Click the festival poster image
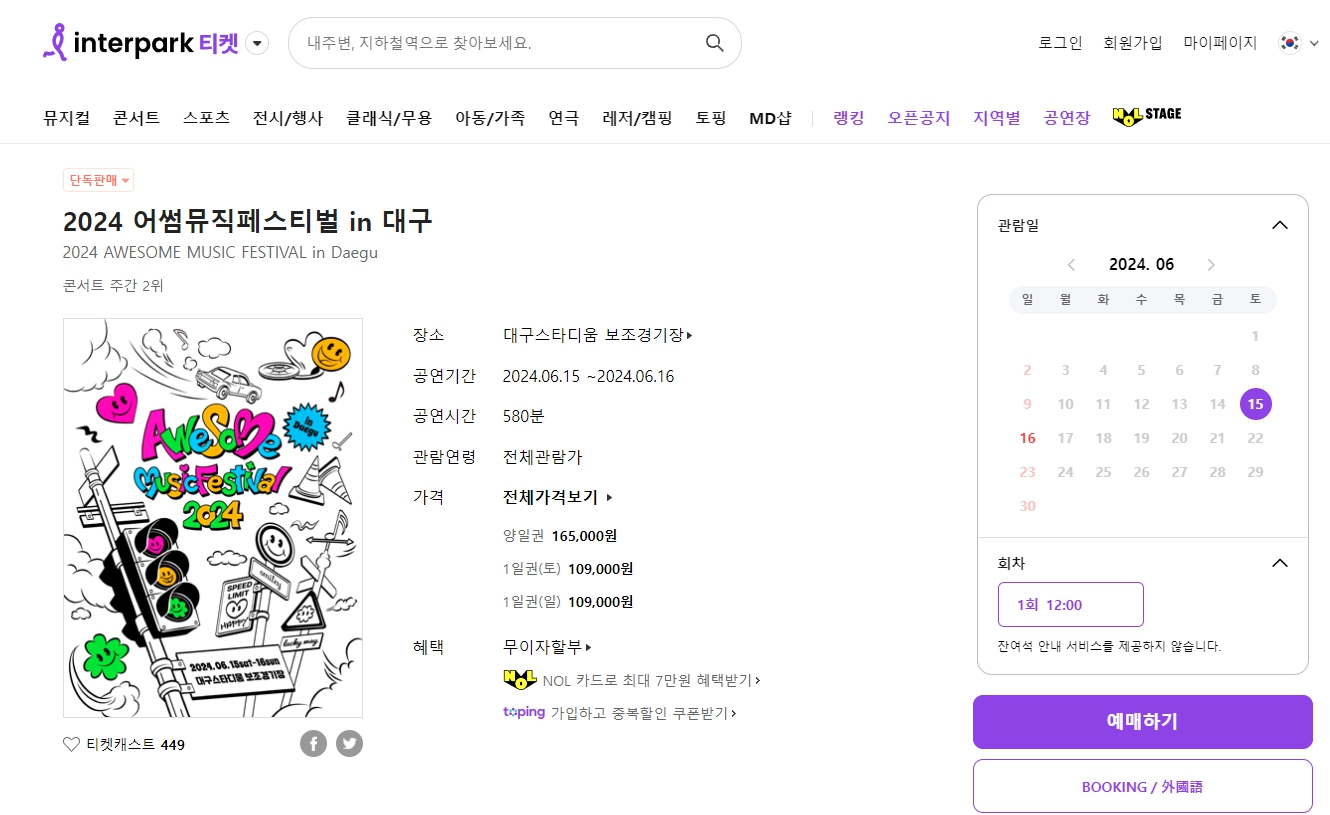 [213, 518]
